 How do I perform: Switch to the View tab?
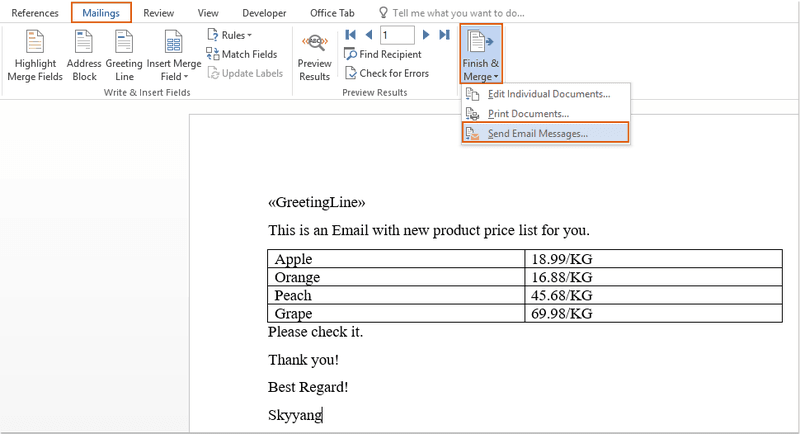208,13
